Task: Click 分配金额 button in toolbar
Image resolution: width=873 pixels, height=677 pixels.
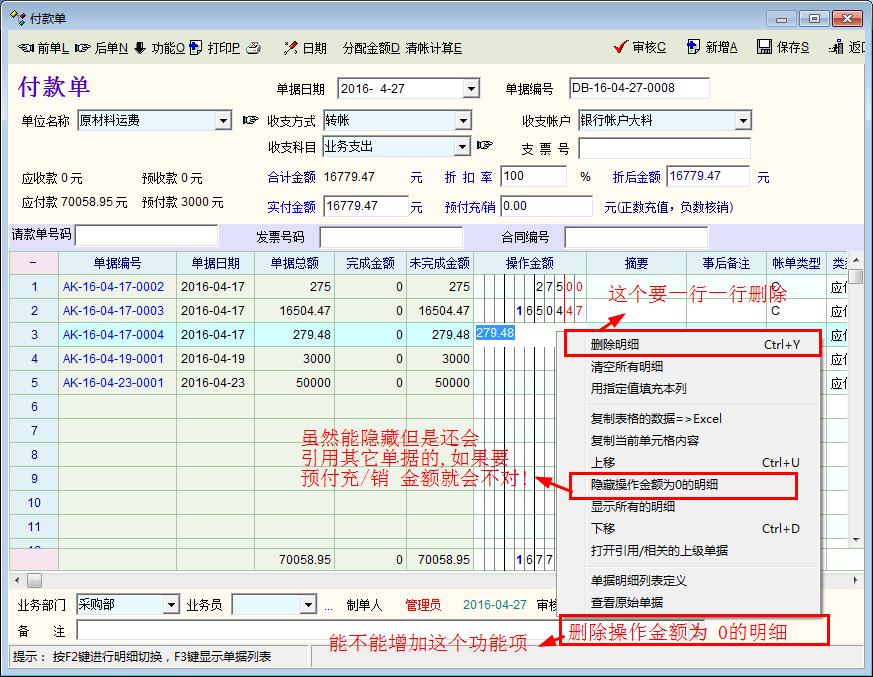Action: pyautogui.click(x=370, y=48)
